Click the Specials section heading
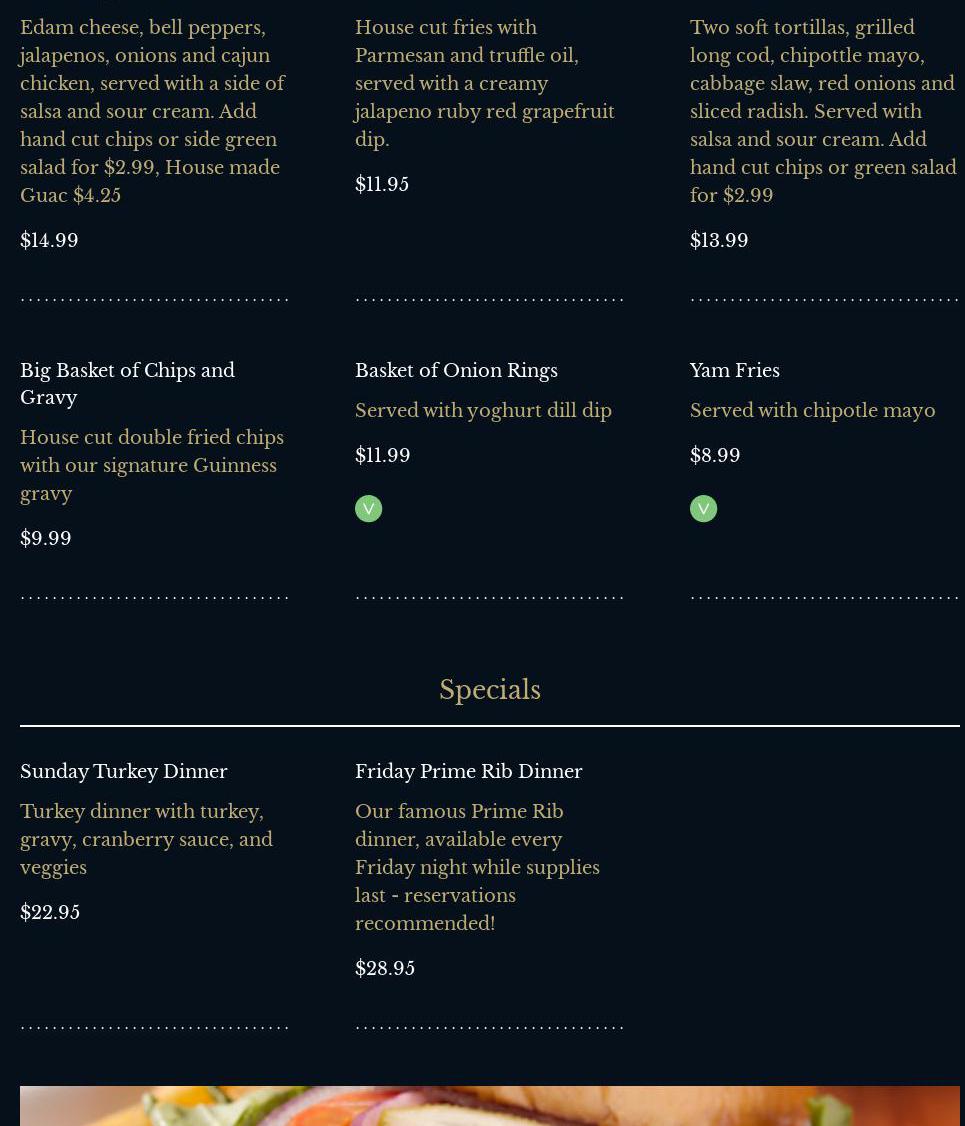Image resolution: width=965 pixels, height=1126 pixels. (x=489, y=690)
